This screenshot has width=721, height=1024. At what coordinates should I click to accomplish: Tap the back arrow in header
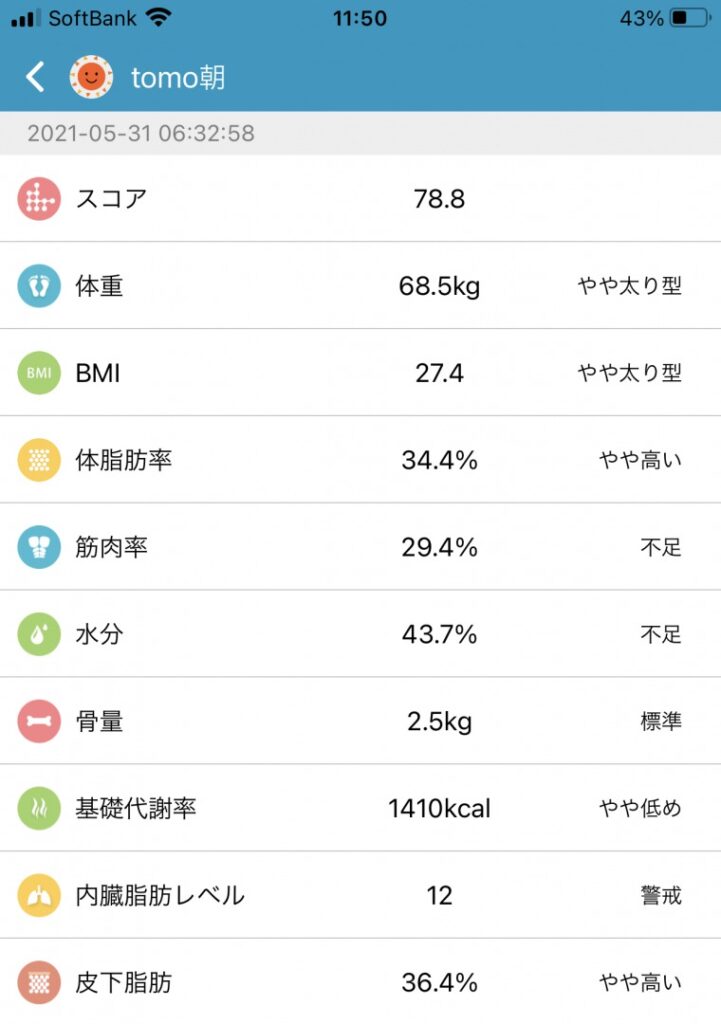tap(35, 77)
